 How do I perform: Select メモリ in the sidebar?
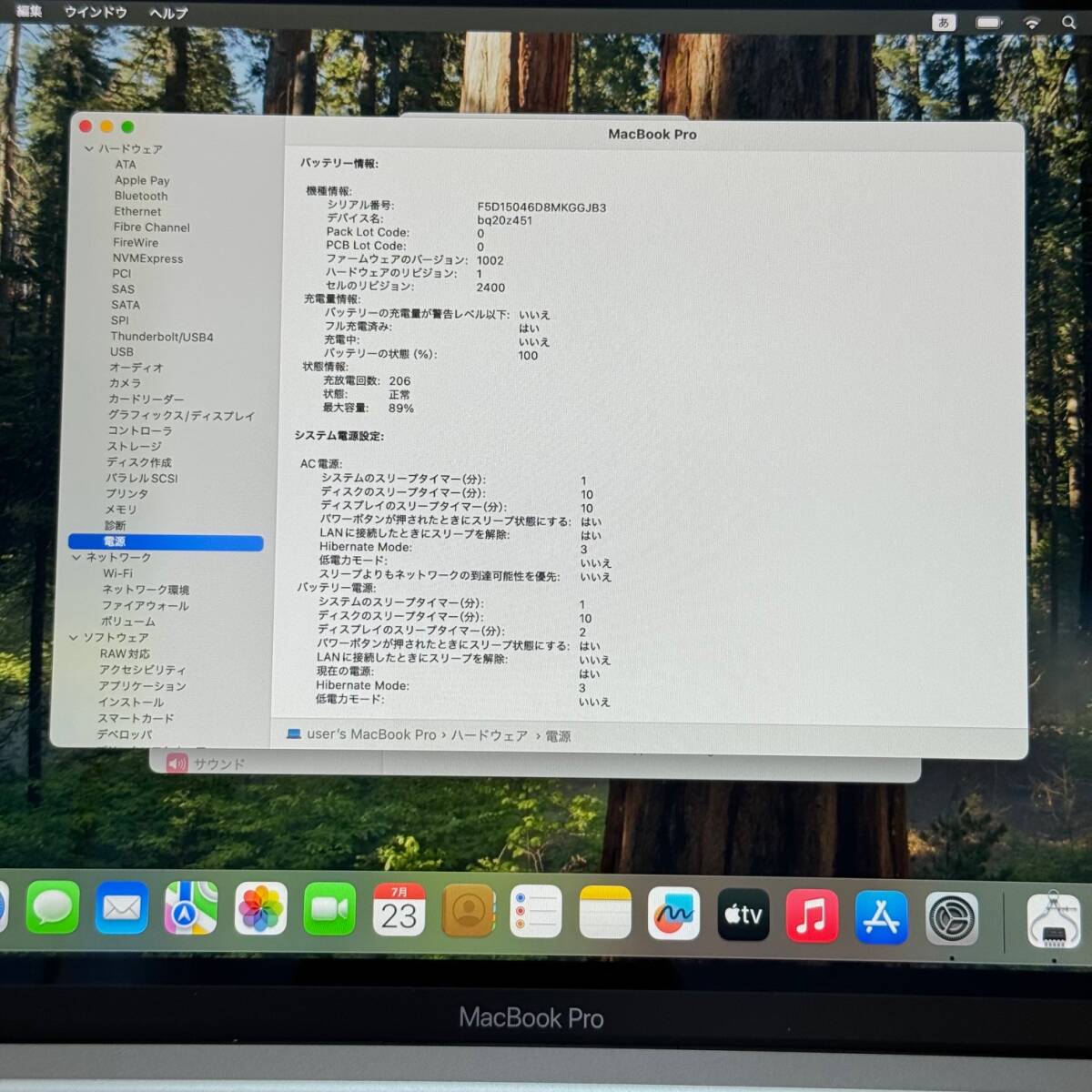pos(121,510)
